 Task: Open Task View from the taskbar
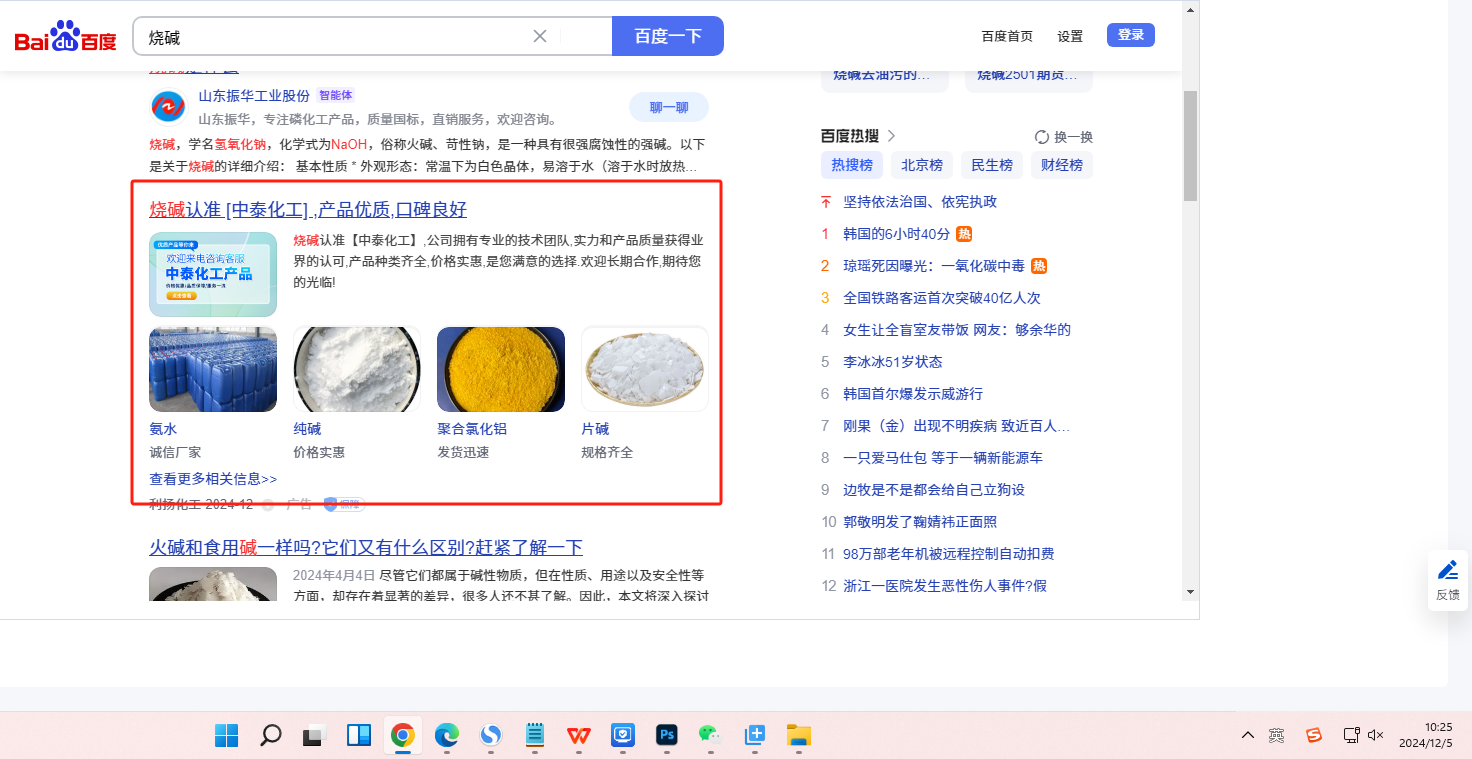point(315,735)
